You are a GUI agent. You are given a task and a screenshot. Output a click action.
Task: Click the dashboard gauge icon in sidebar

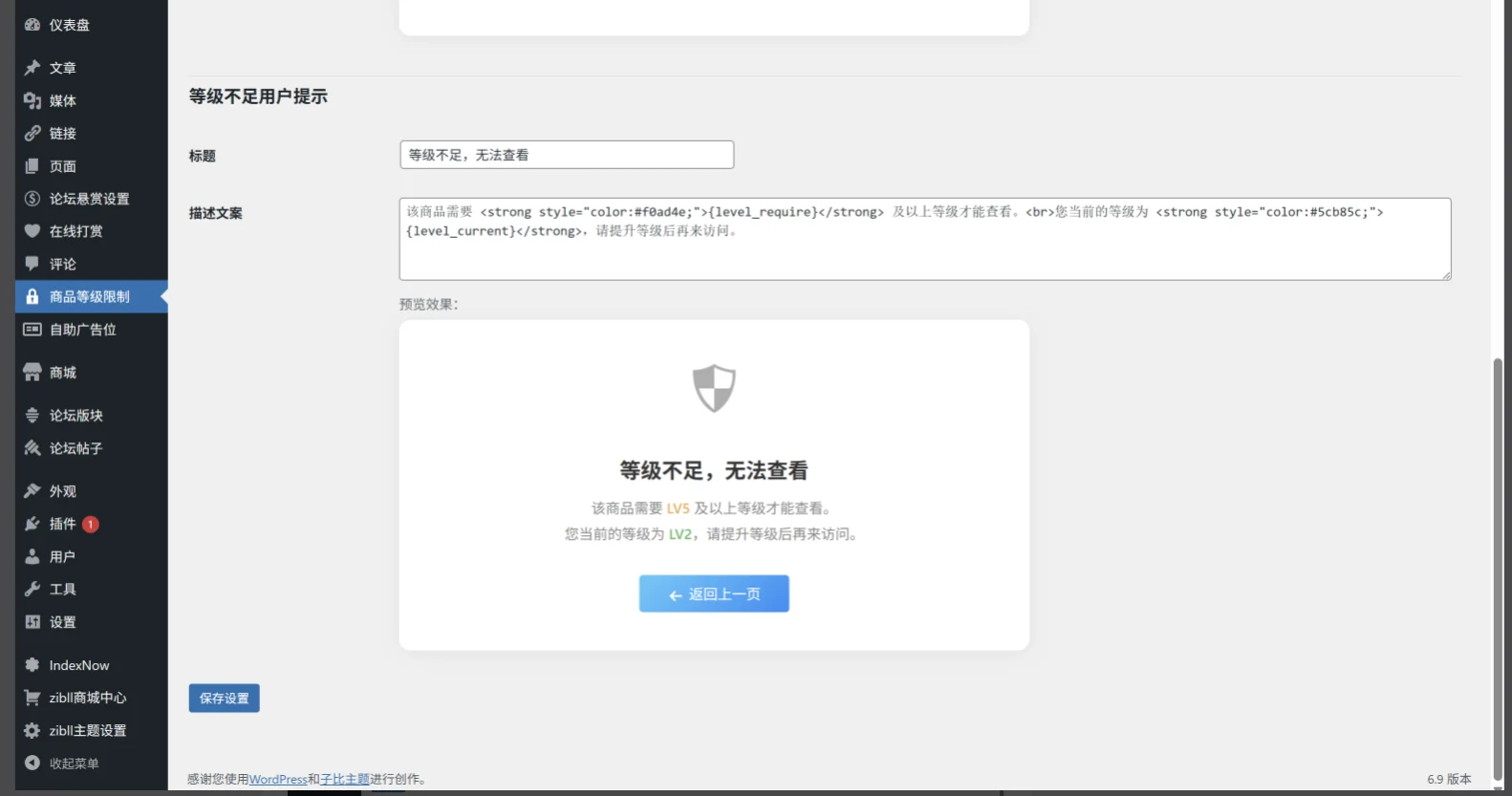click(x=32, y=25)
